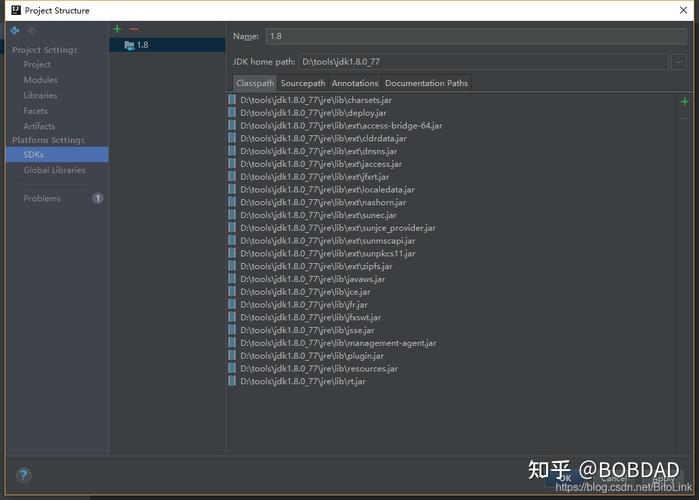Viewport: 699px width, 500px height.
Task: Click the back navigation arrow icon
Action: pyautogui.click(x=15, y=30)
